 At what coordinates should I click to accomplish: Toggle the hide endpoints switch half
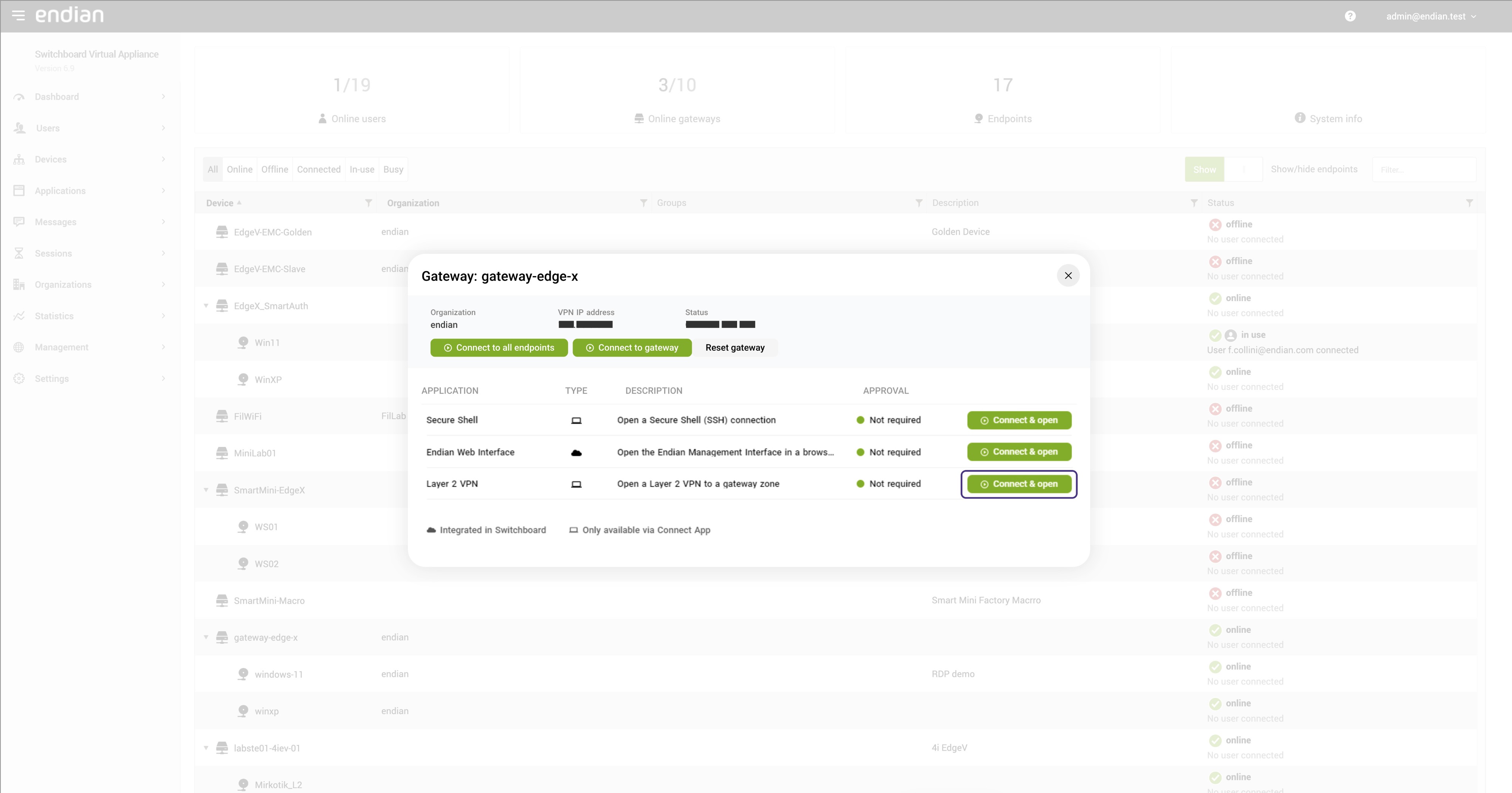coord(1243,170)
